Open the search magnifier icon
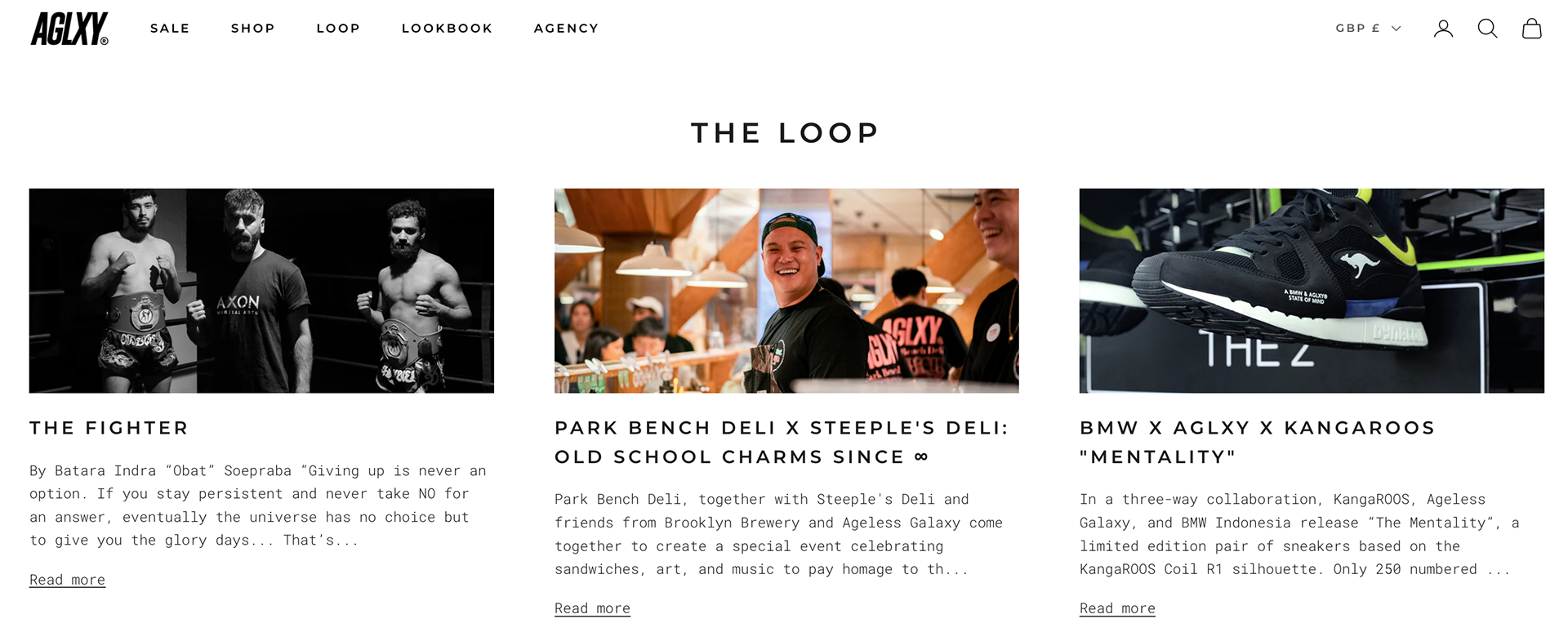 click(1487, 29)
